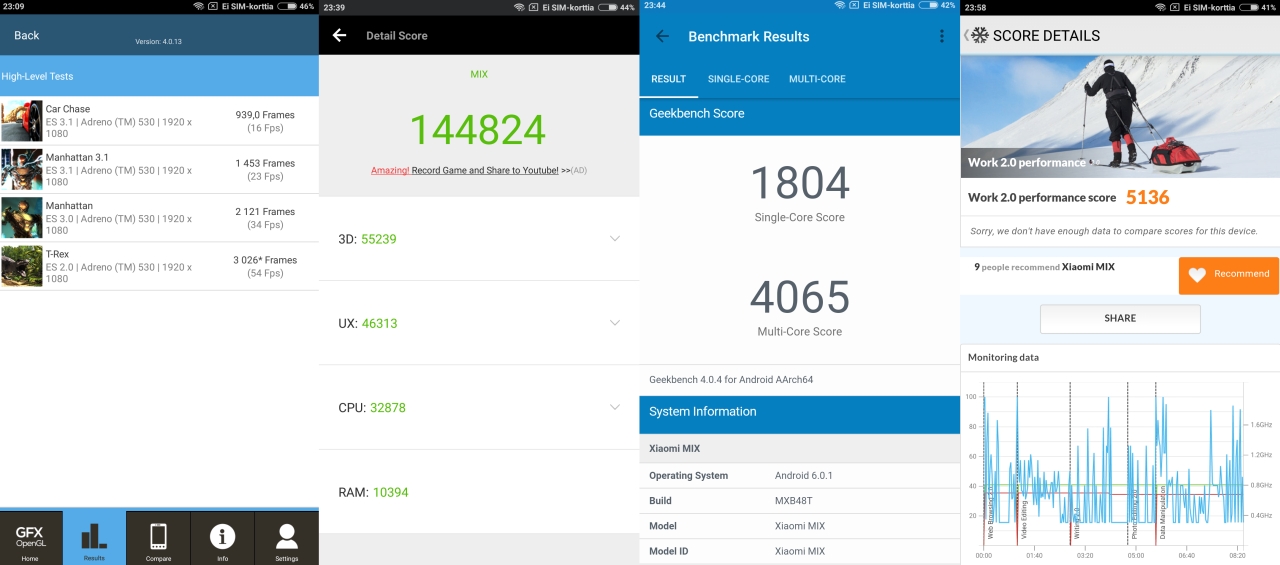The image size is (1280, 565).
Task: Select the RESULT tab
Action: click(x=669, y=79)
